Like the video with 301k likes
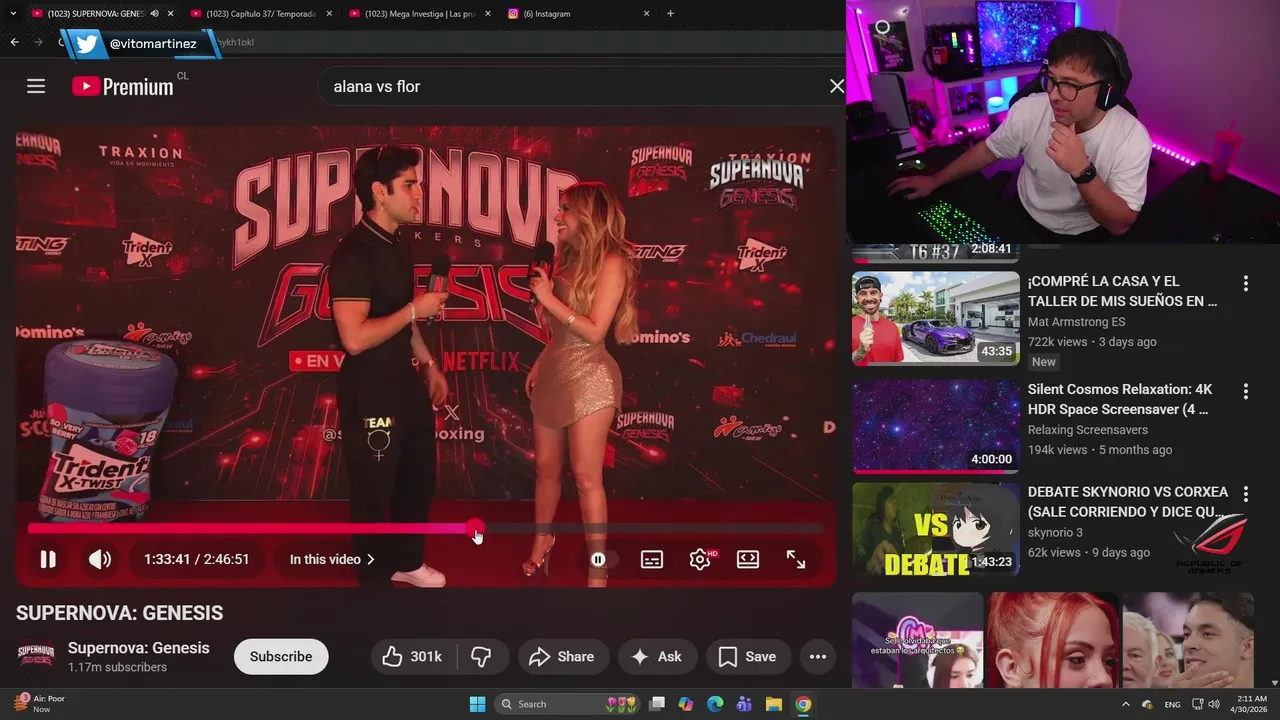The width and height of the screenshot is (1280, 720). tap(413, 656)
